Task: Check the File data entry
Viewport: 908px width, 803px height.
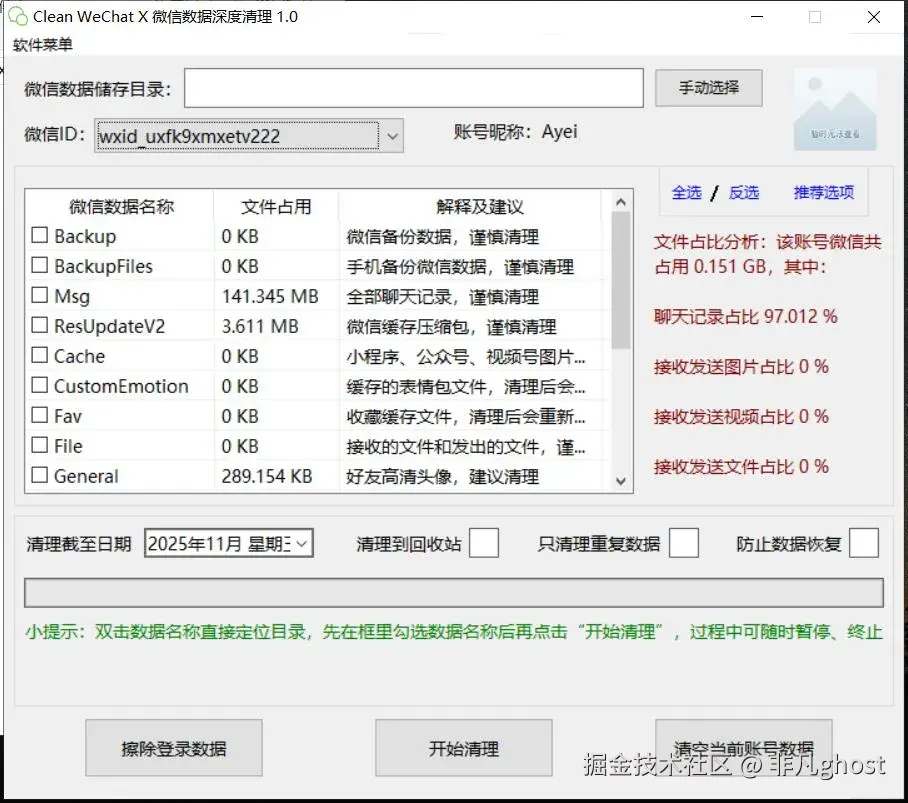Action: 37,446
